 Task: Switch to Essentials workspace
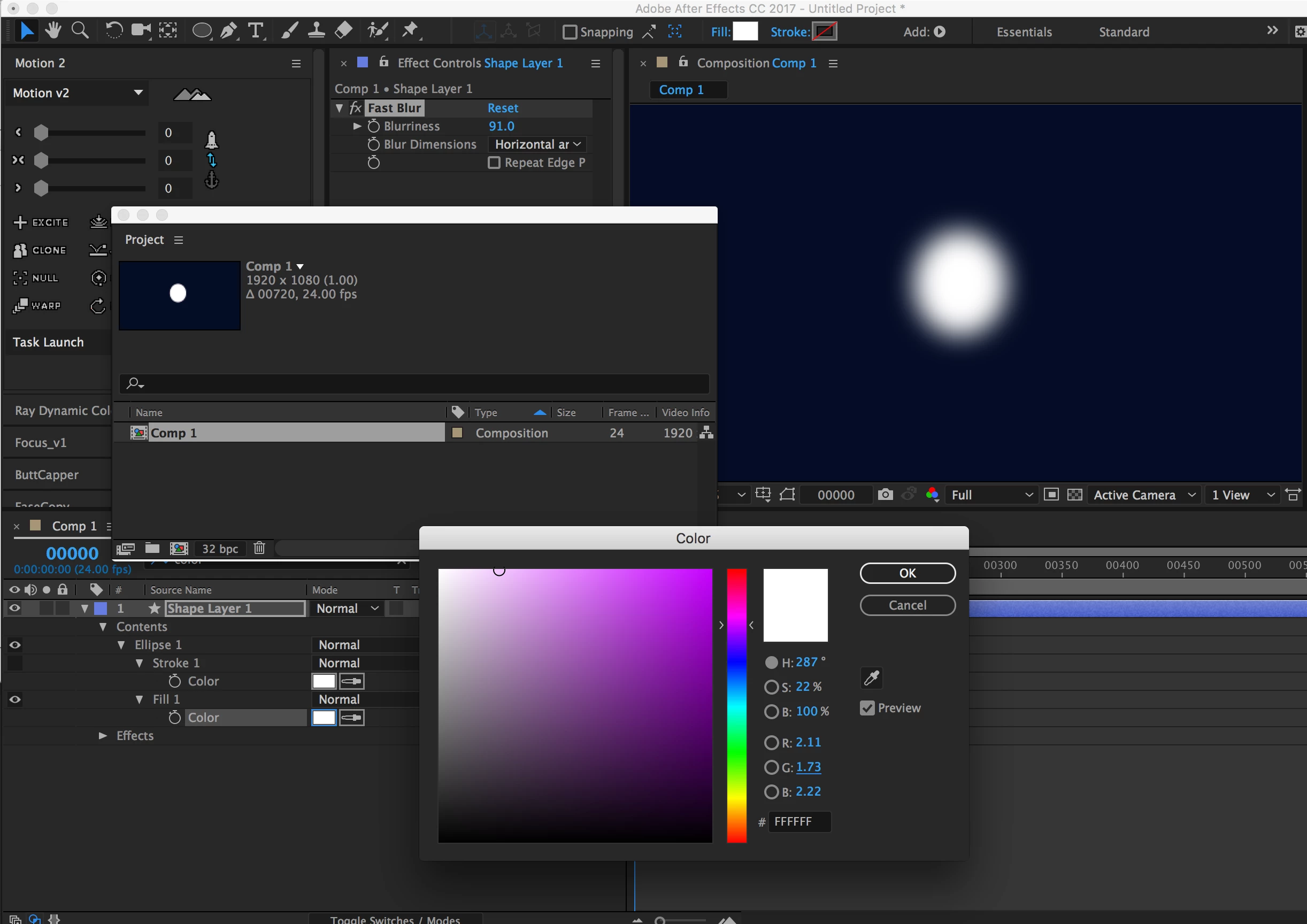click(x=1024, y=32)
